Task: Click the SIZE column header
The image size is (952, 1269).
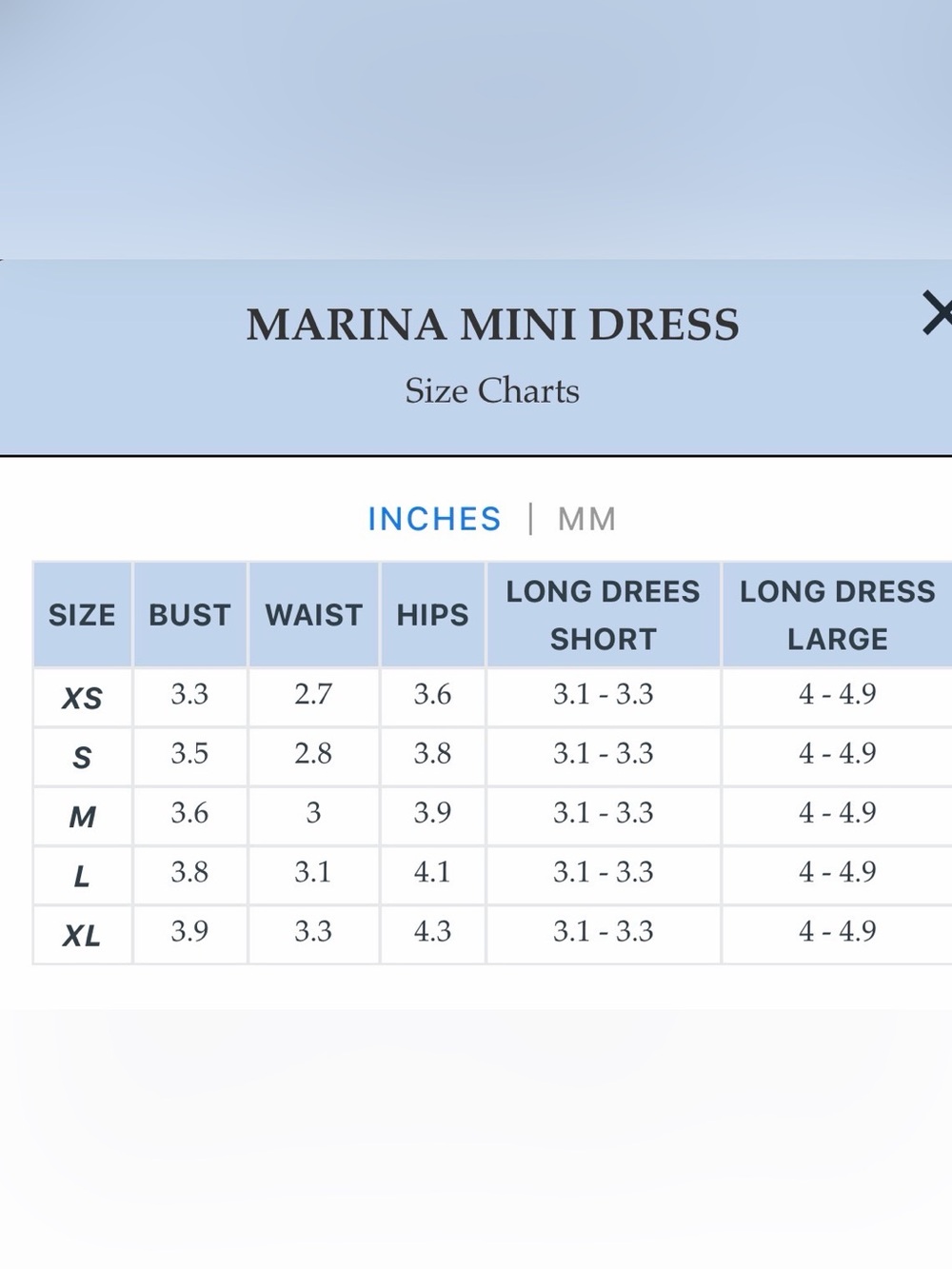Action: pos(82,615)
